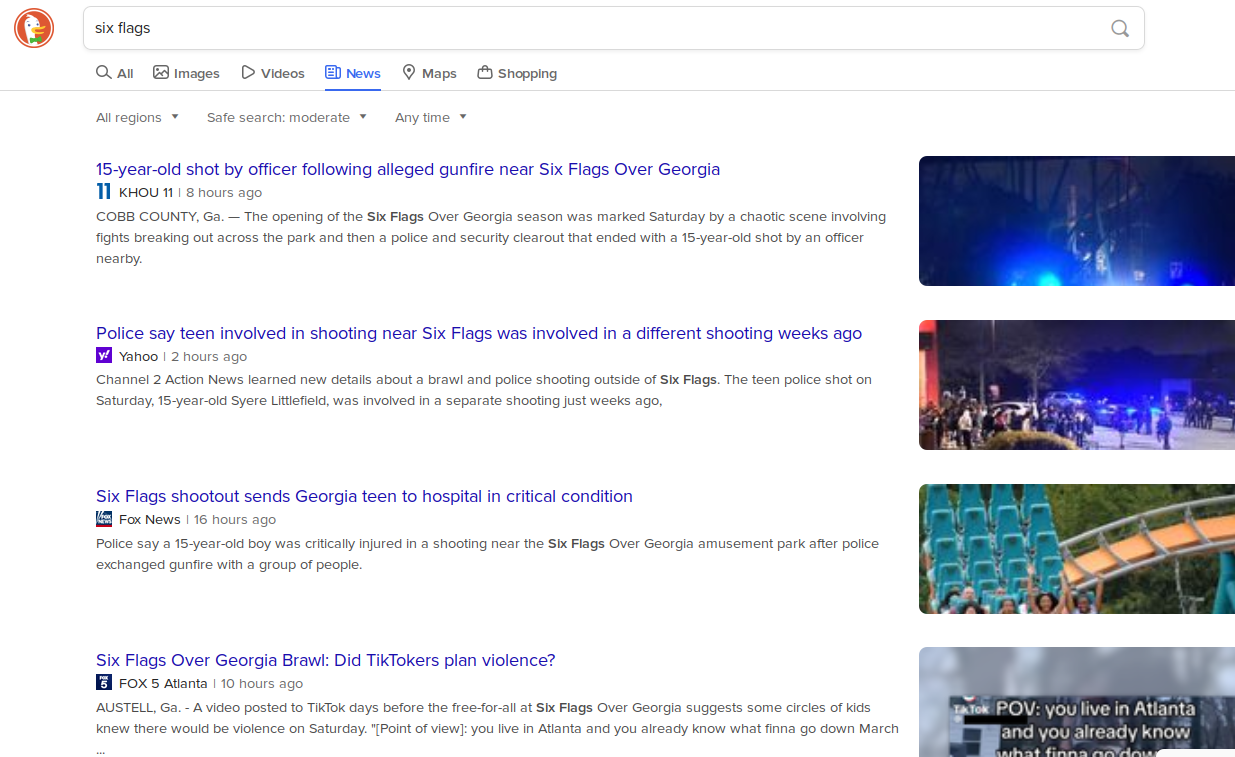The image size is (1235, 757).
Task: Open article '15-year-old shot by officer' headline
Action: tap(408, 169)
